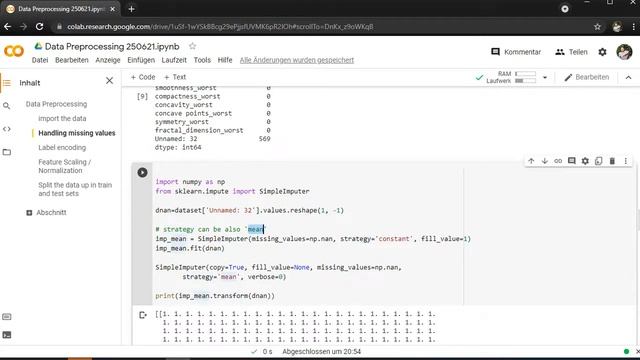The height and width of the screenshot is (360, 640).
Task: Copy link to the cell
Action: (558, 161)
